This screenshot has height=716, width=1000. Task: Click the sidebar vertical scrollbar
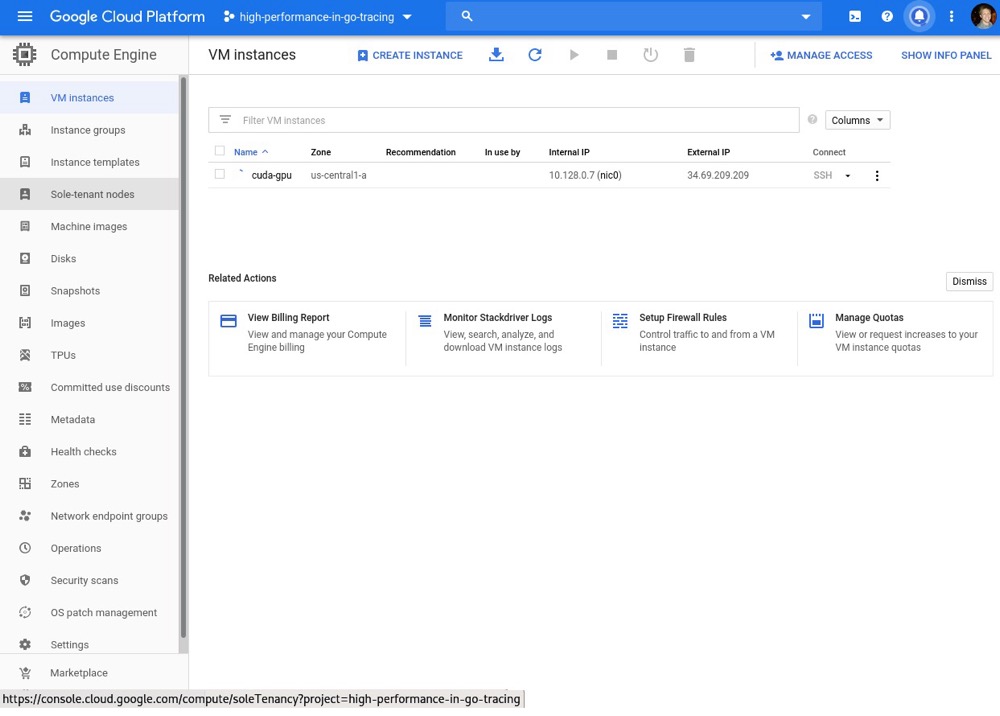point(184,357)
